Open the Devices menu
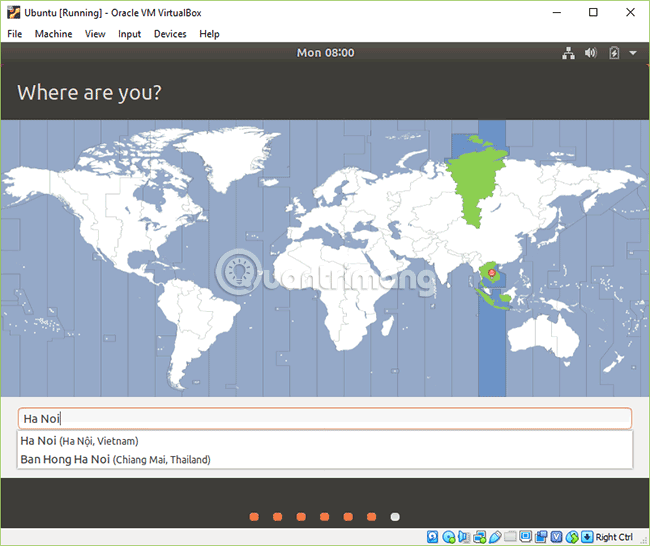This screenshot has height=546, width=650. [x=170, y=34]
